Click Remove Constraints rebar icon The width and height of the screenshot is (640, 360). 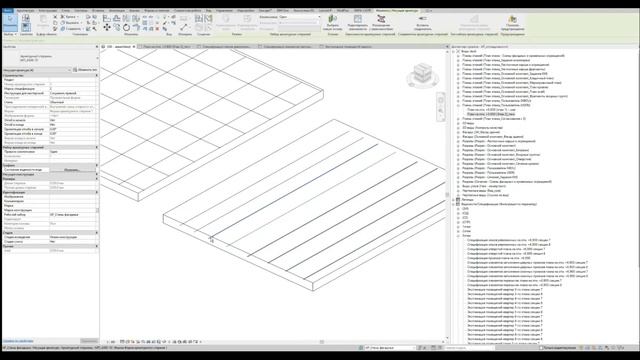click(x=381, y=19)
